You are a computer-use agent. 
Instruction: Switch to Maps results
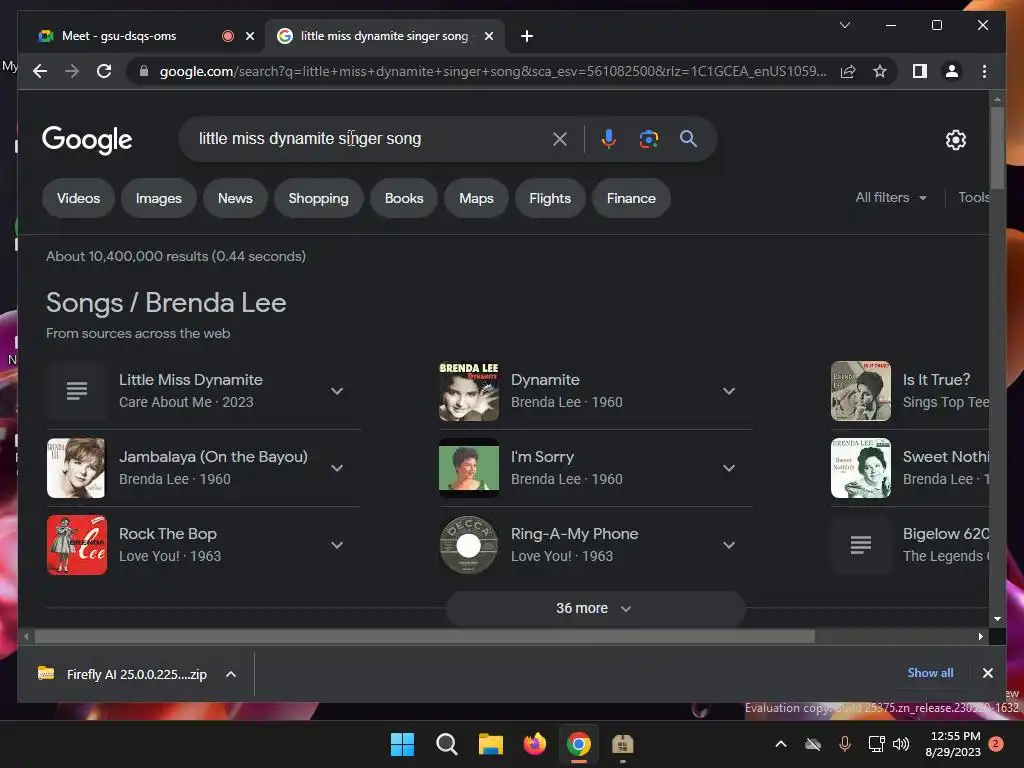[476, 198]
